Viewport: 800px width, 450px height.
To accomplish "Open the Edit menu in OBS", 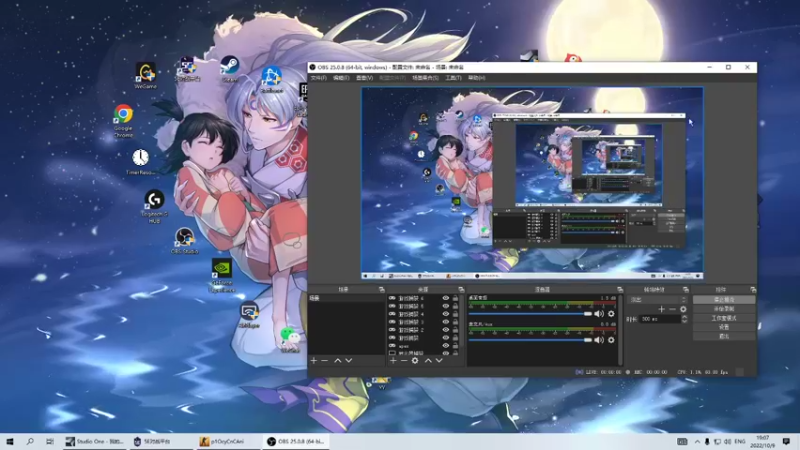I will click(341, 78).
